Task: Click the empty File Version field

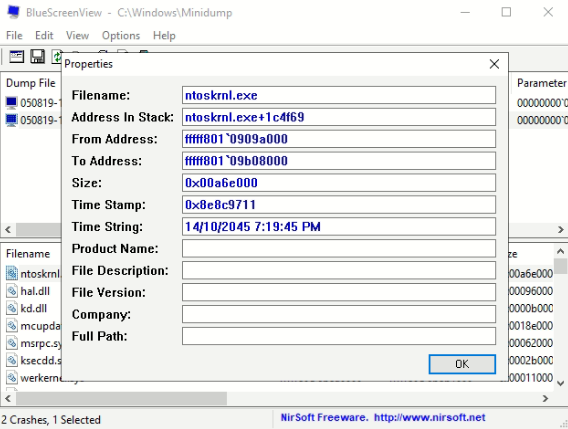Action: pyautogui.click(x=339, y=292)
